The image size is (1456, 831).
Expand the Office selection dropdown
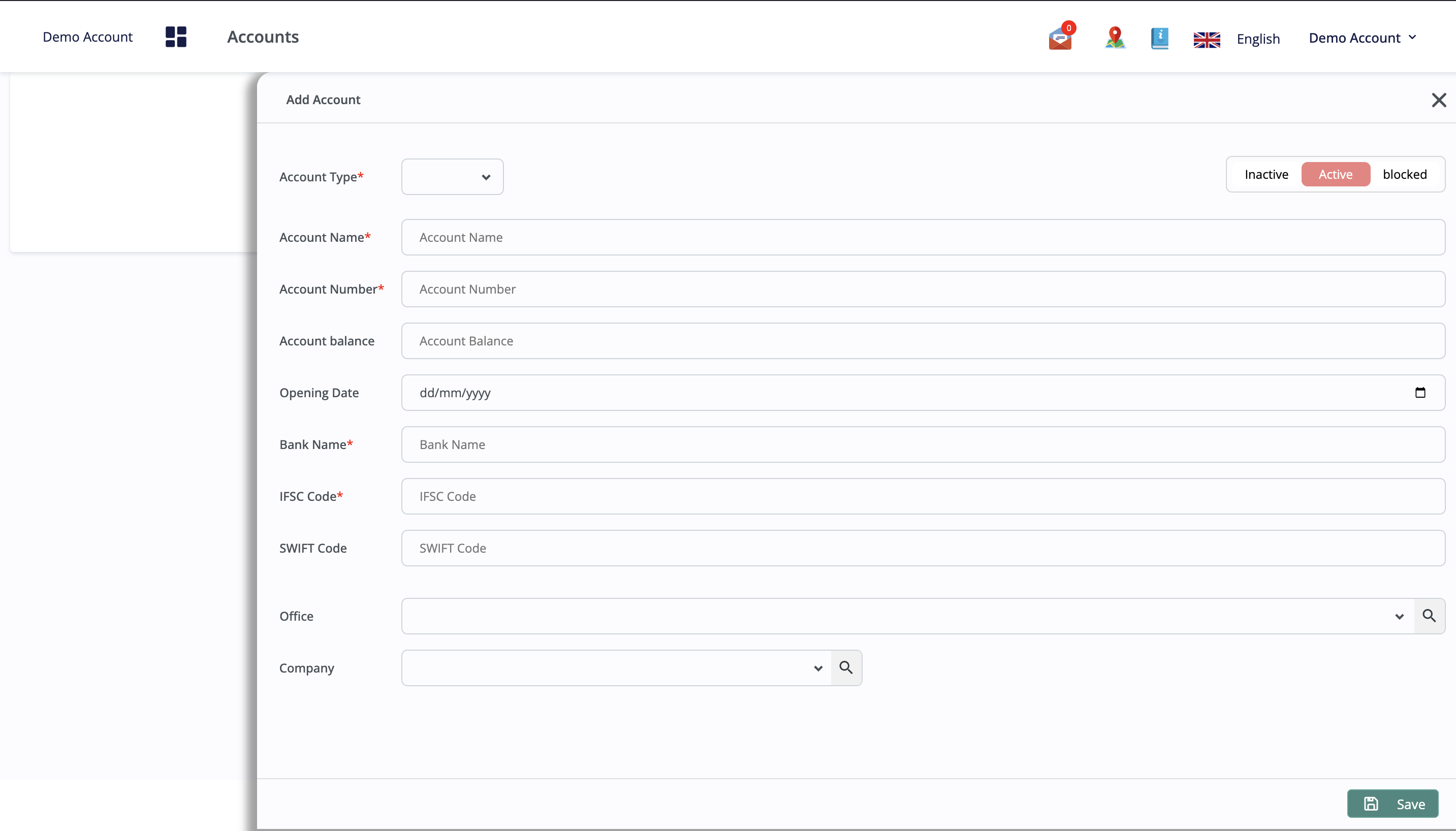[x=1399, y=615]
